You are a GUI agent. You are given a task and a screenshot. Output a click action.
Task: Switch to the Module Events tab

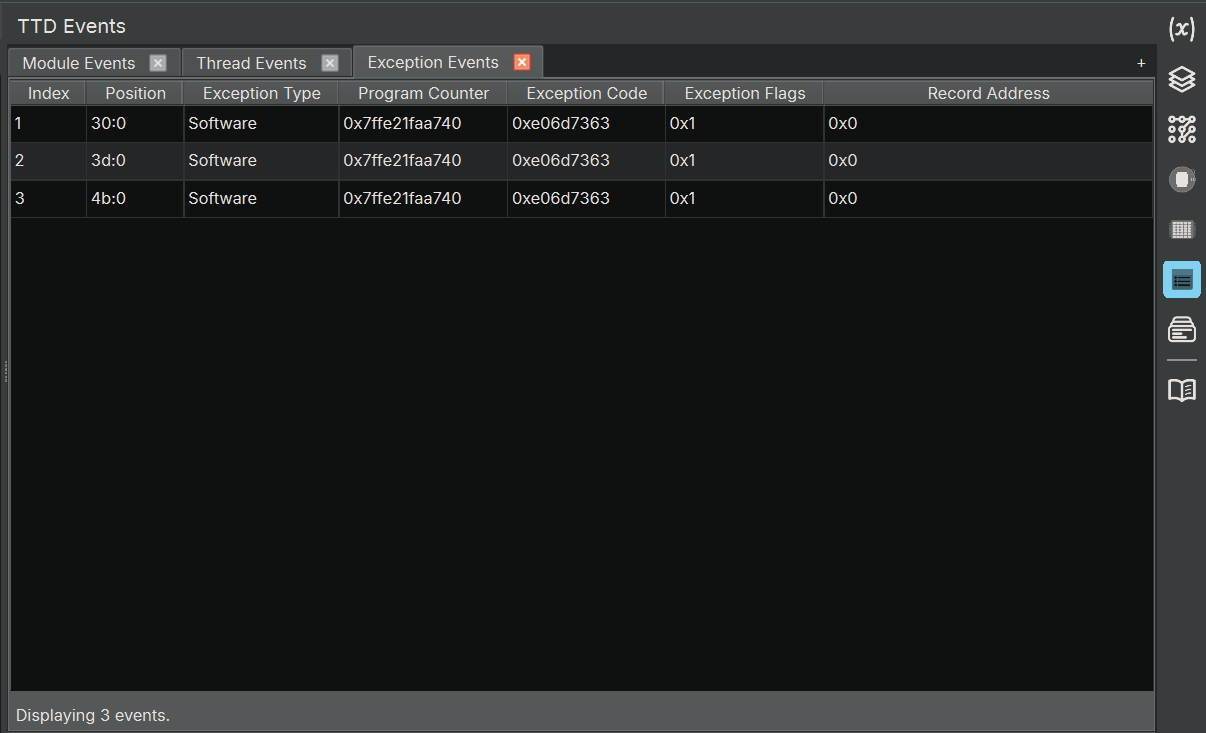click(79, 63)
